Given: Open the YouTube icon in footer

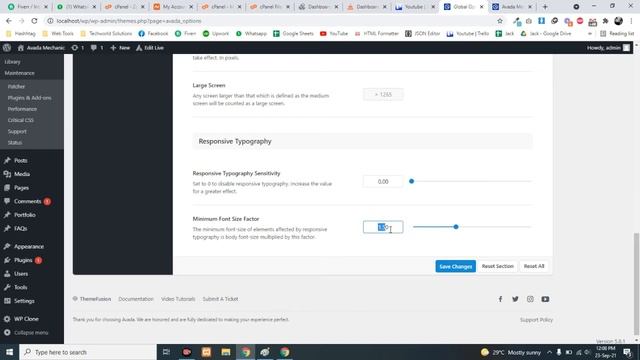Looking at the screenshot, I should tap(545, 299).
